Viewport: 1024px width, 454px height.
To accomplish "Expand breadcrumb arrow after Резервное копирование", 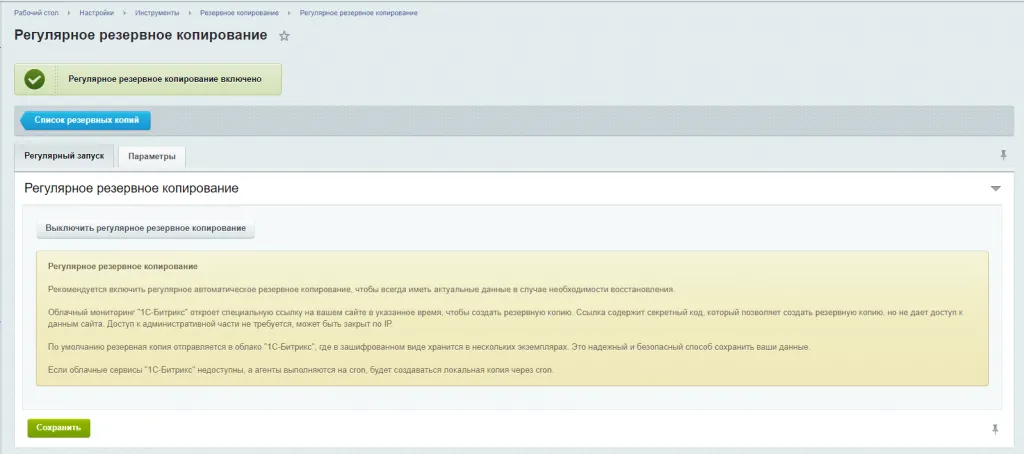I will click(287, 13).
